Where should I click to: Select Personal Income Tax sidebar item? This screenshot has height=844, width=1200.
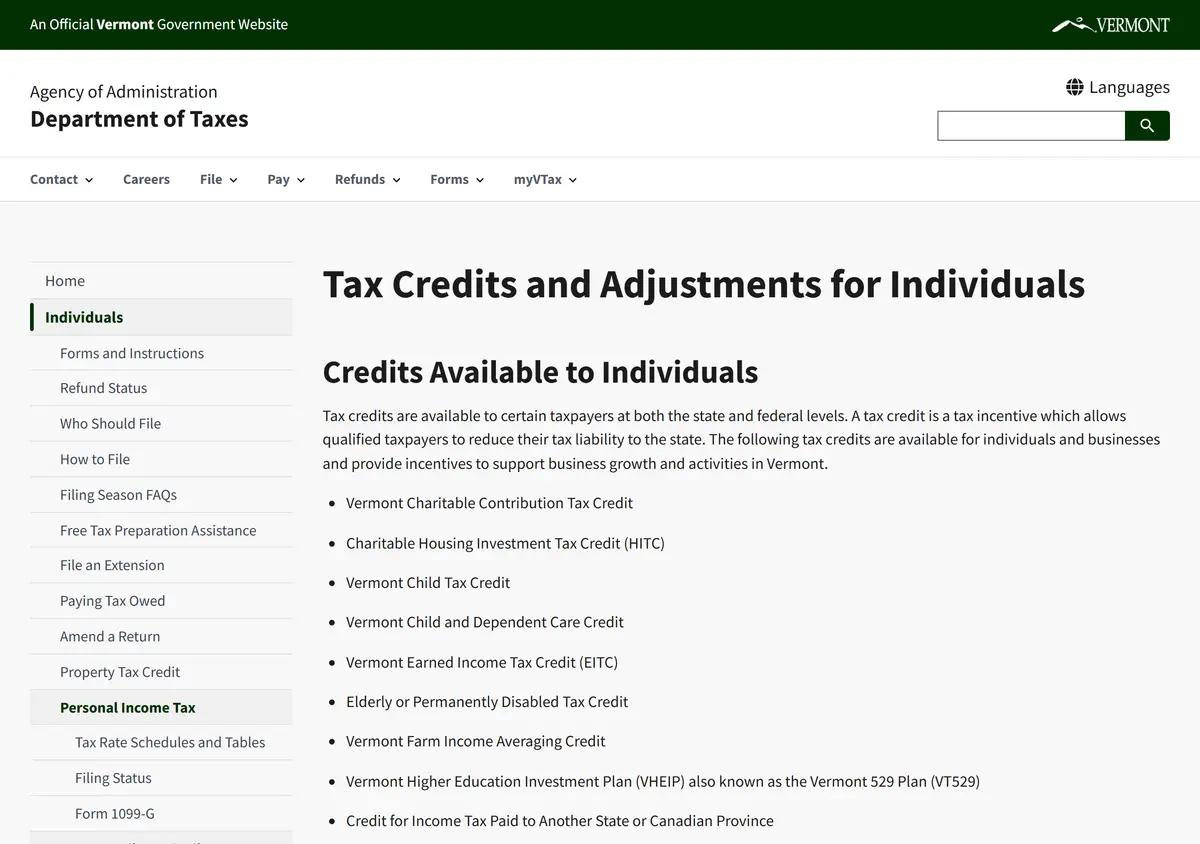coord(161,707)
